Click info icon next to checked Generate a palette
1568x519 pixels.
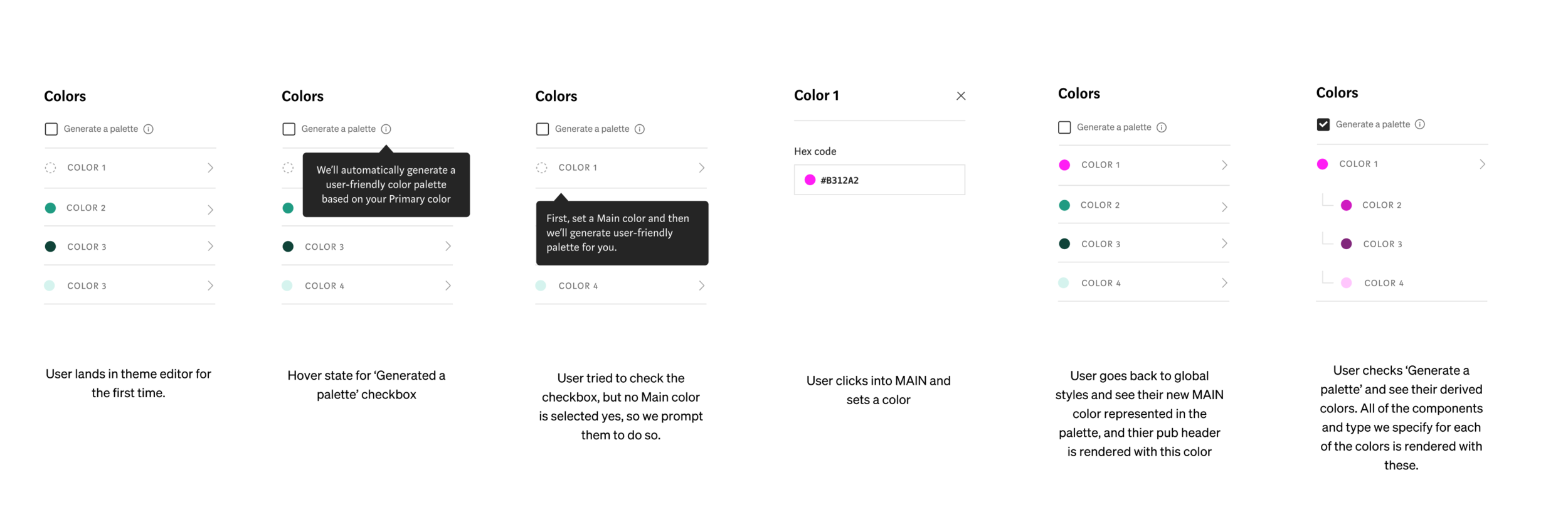1420,124
